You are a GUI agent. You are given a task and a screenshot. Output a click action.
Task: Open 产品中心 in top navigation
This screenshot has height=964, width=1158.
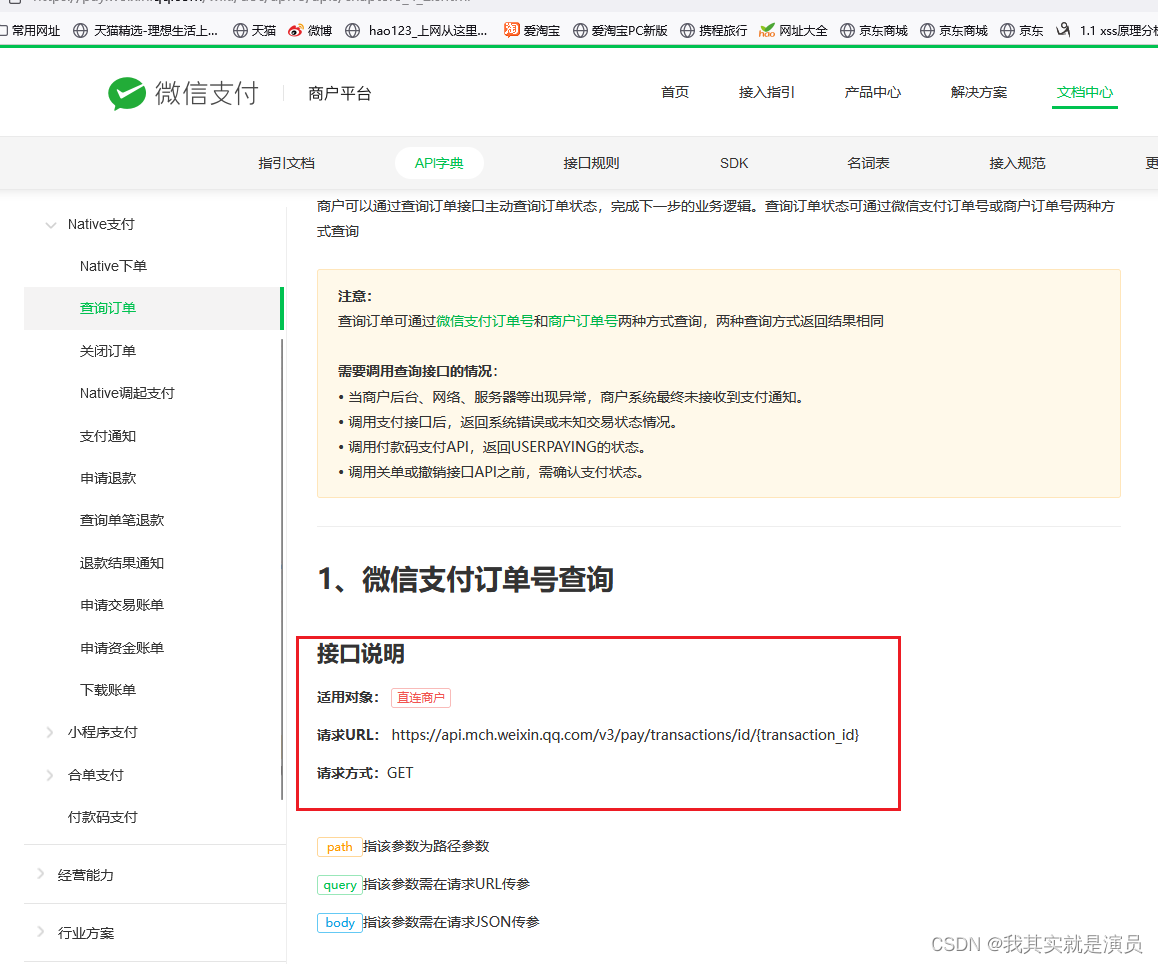tap(873, 92)
